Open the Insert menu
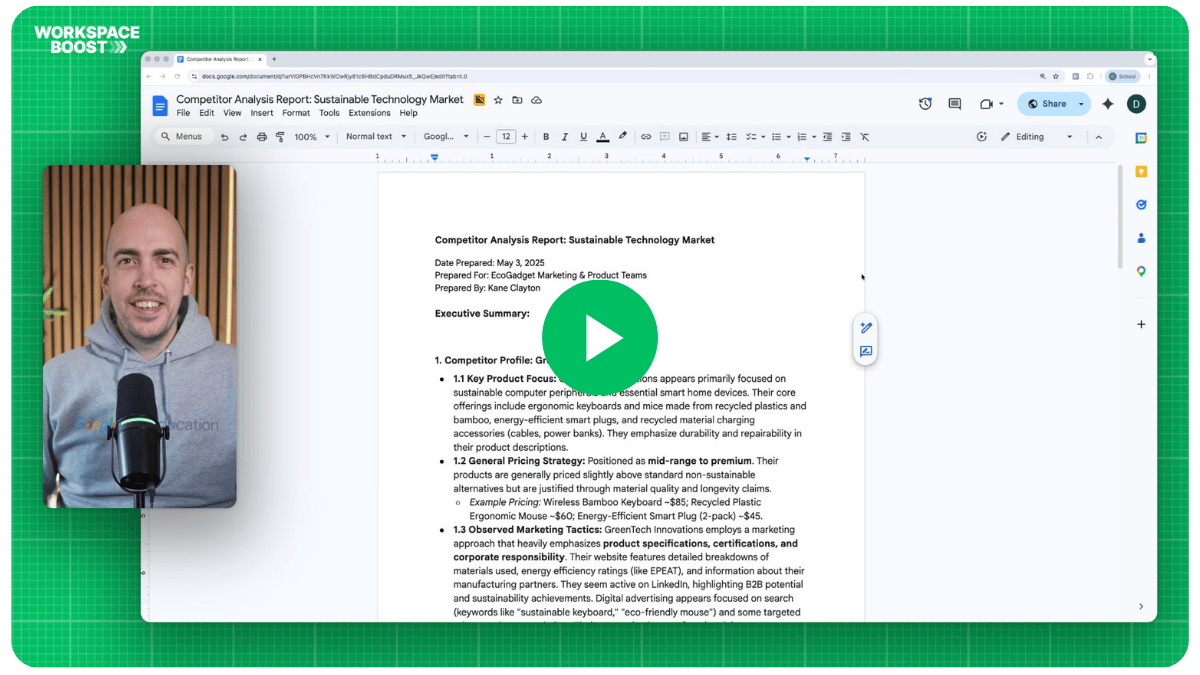The height and width of the screenshot is (675, 1200). 262,113
